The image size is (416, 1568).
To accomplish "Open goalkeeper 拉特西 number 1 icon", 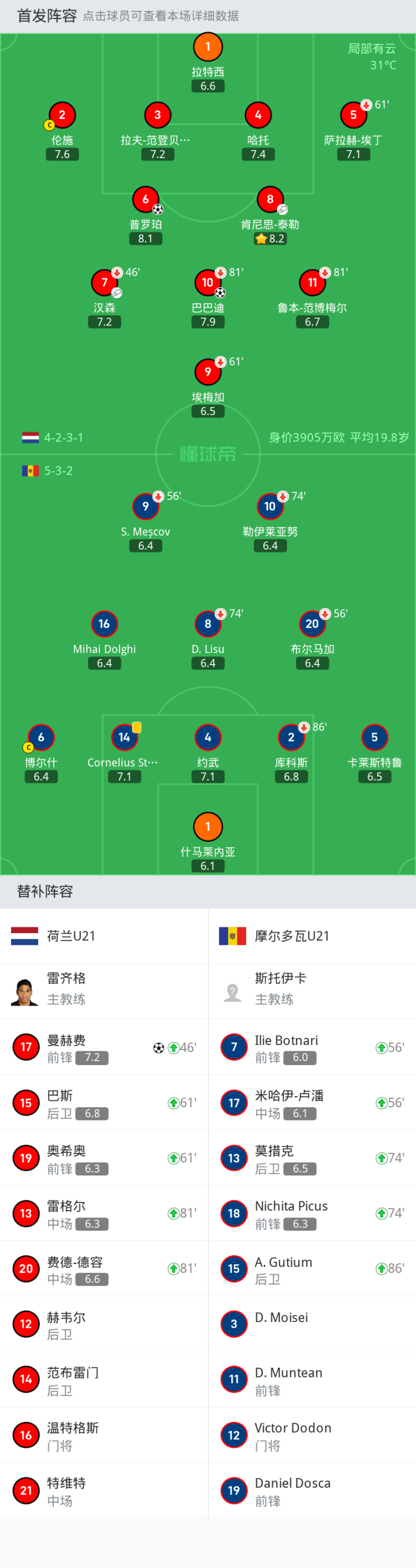I will pyautogui.click(x=207, y=47).
